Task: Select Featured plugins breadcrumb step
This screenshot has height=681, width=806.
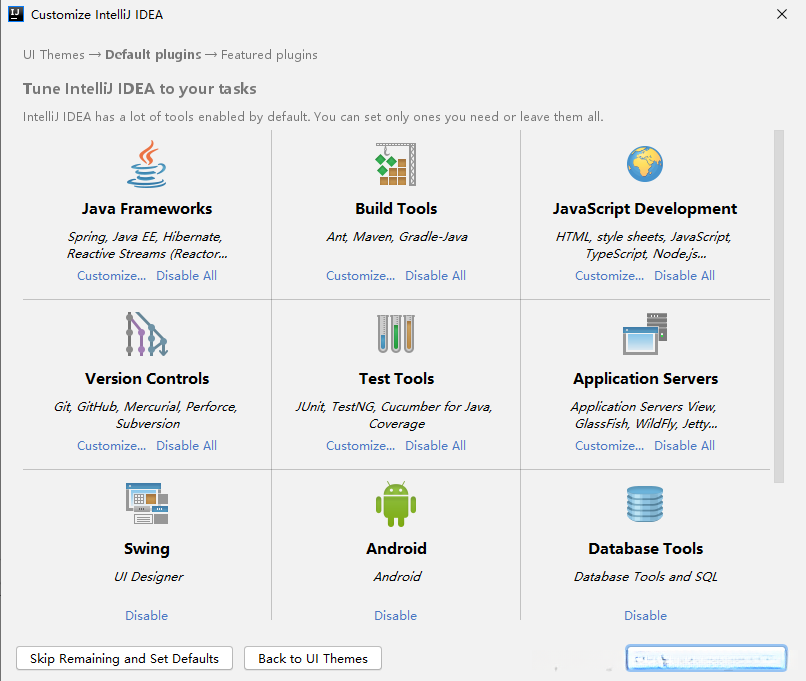Action: click(x=269, y=55)
